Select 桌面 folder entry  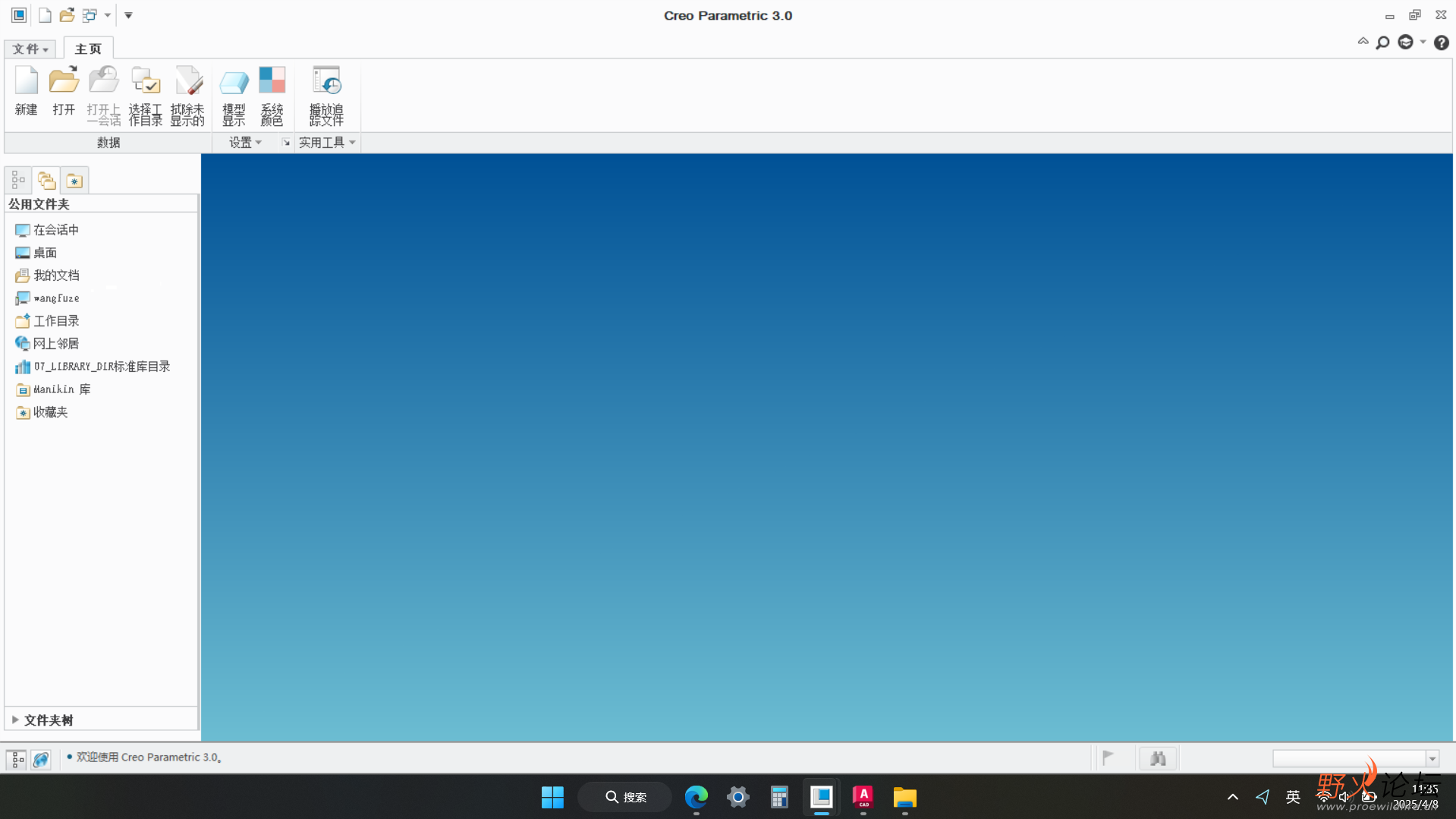coord(36,253)
